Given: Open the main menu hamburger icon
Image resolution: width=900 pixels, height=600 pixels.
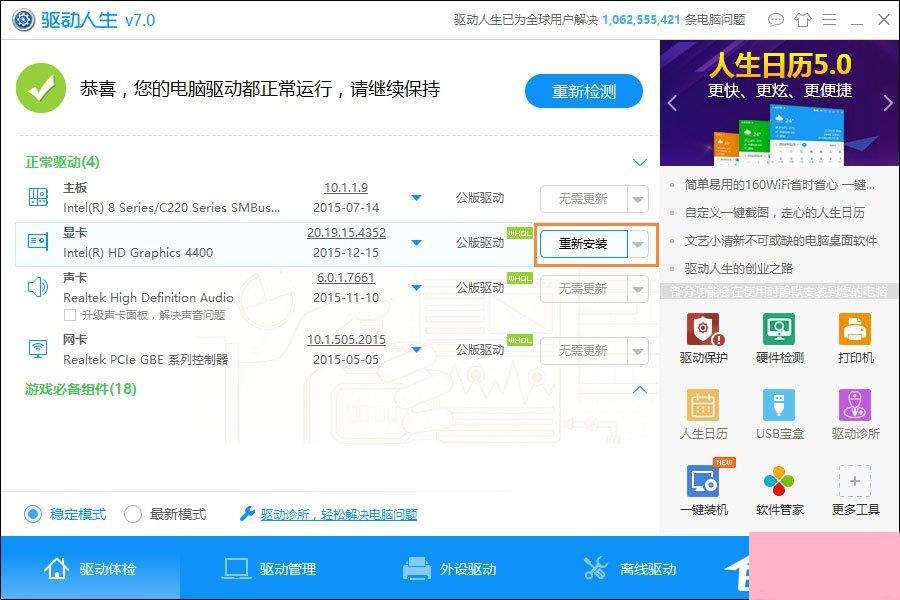Looking at the screenshot, I should coord(829,20).
